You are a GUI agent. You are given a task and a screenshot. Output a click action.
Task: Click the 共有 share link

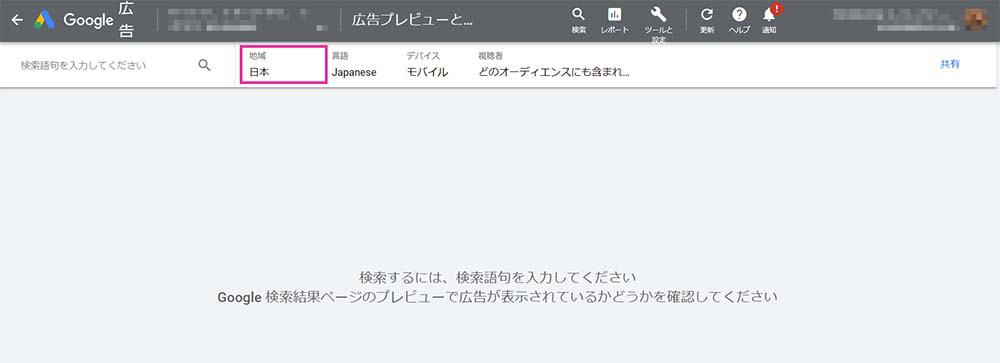pos(950,64)
